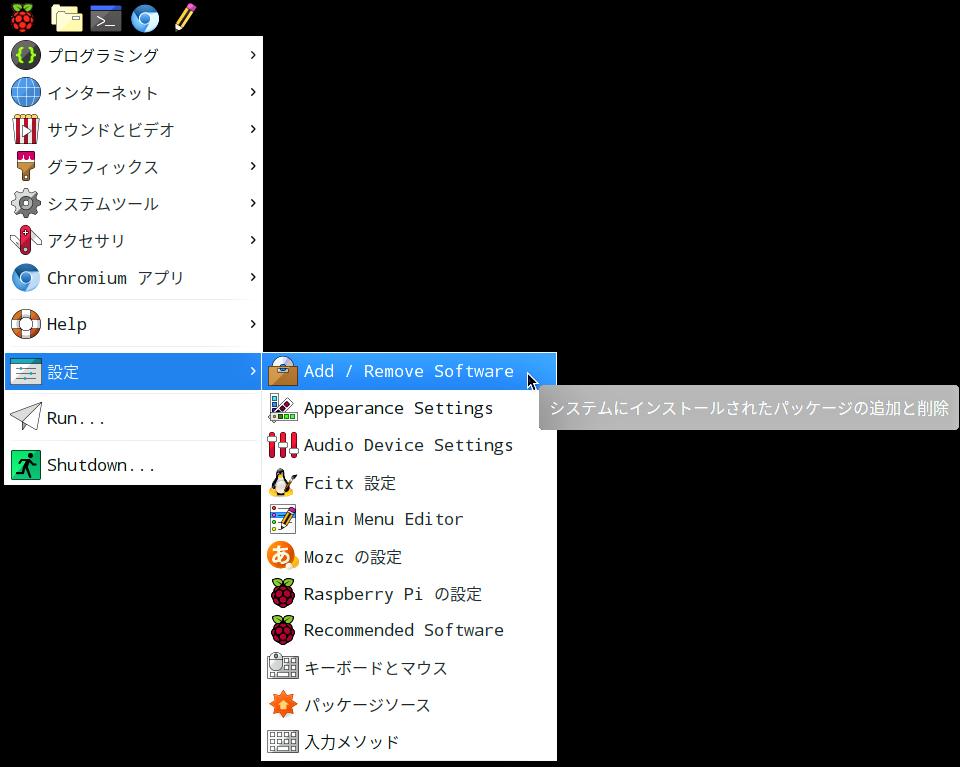Open Audio Device Settings entry
The height and width of the screenshot is (767, 960).
[x=409, y=445]
